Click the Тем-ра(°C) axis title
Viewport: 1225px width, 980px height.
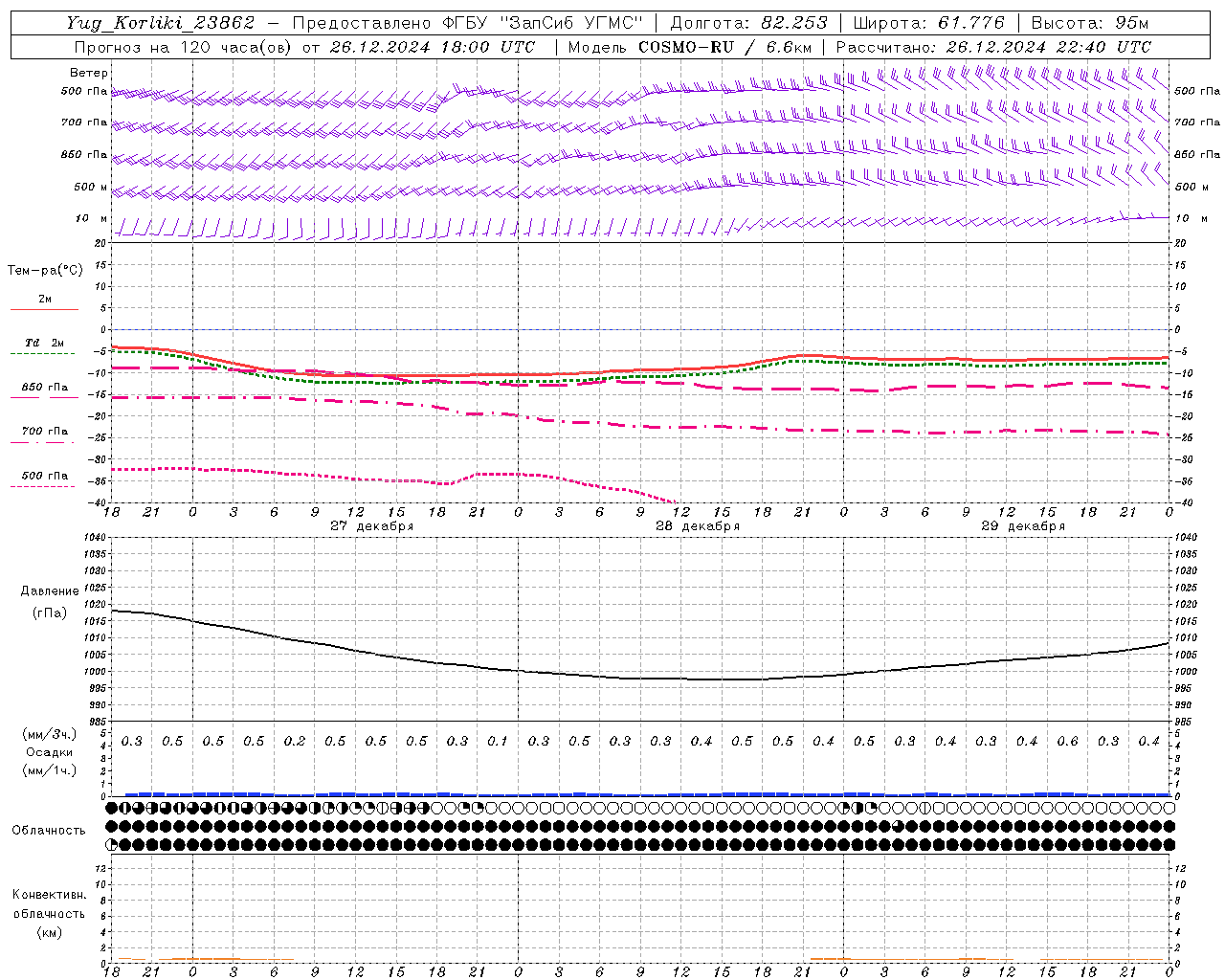[x=45, y=271]
